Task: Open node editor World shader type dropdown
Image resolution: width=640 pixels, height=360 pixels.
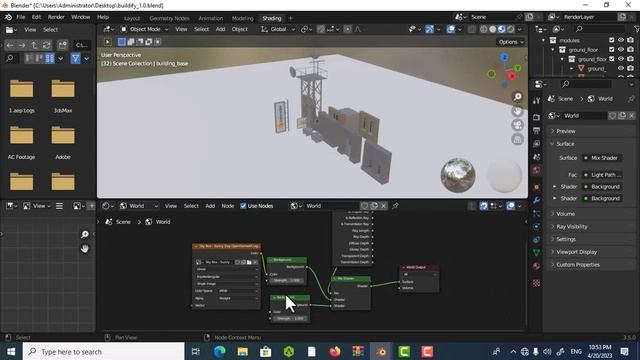Action: click(139, 206)
